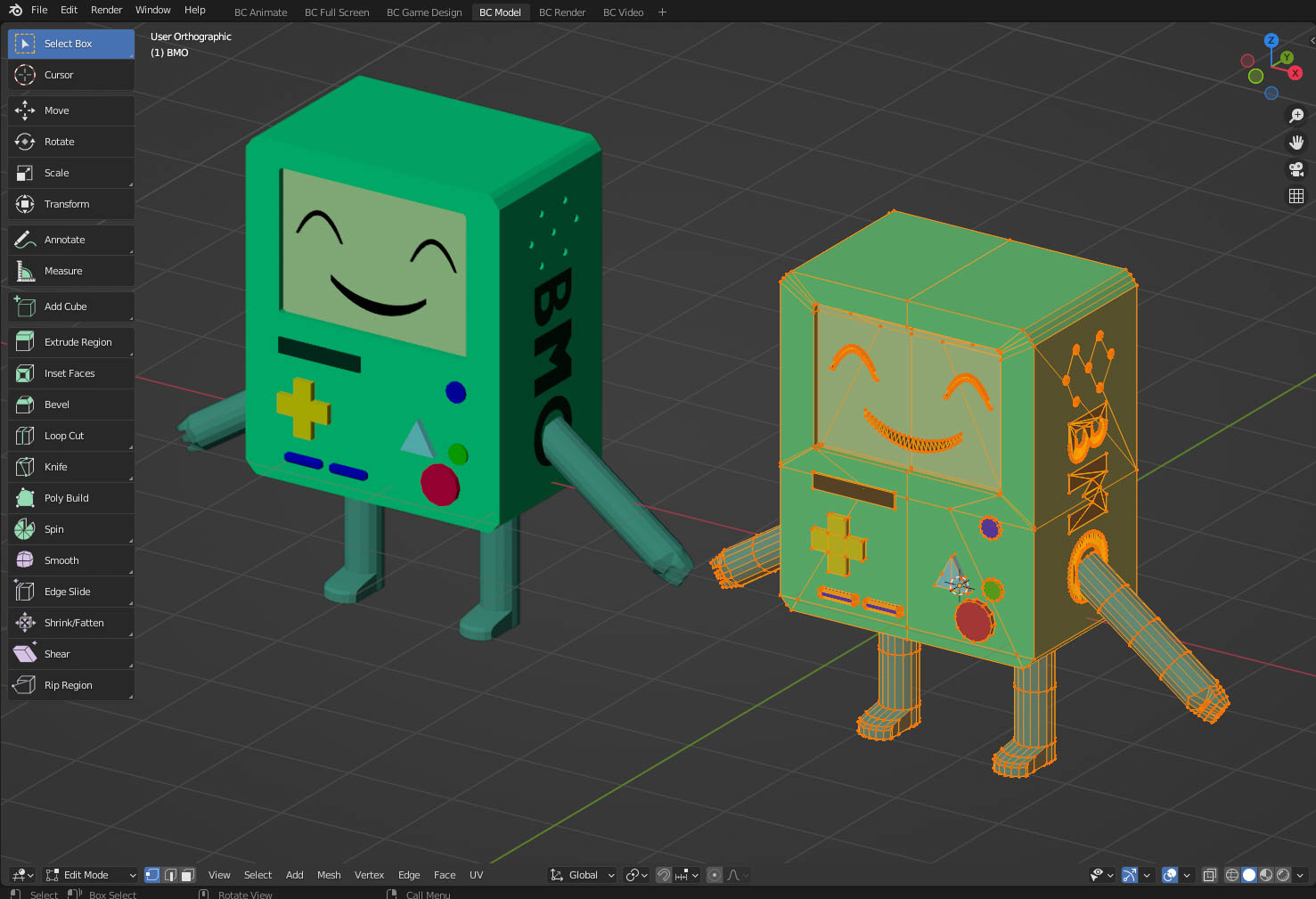Select the Scale tool
The height and width of the screenshot is (899, 1316).
pos(71,173)
